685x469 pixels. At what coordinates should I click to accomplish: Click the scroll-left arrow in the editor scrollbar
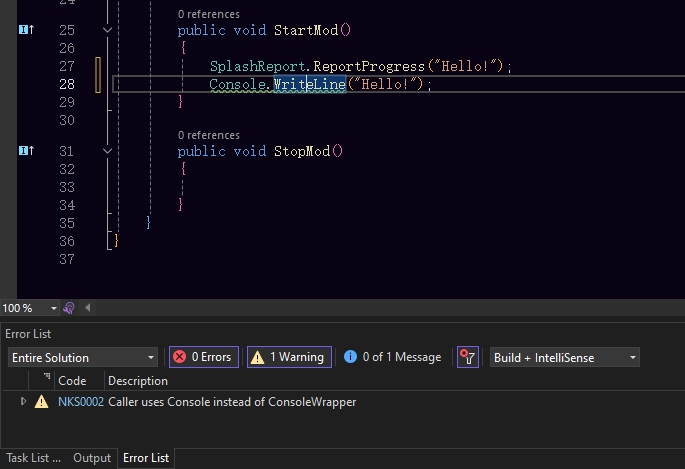coord(88,308)
